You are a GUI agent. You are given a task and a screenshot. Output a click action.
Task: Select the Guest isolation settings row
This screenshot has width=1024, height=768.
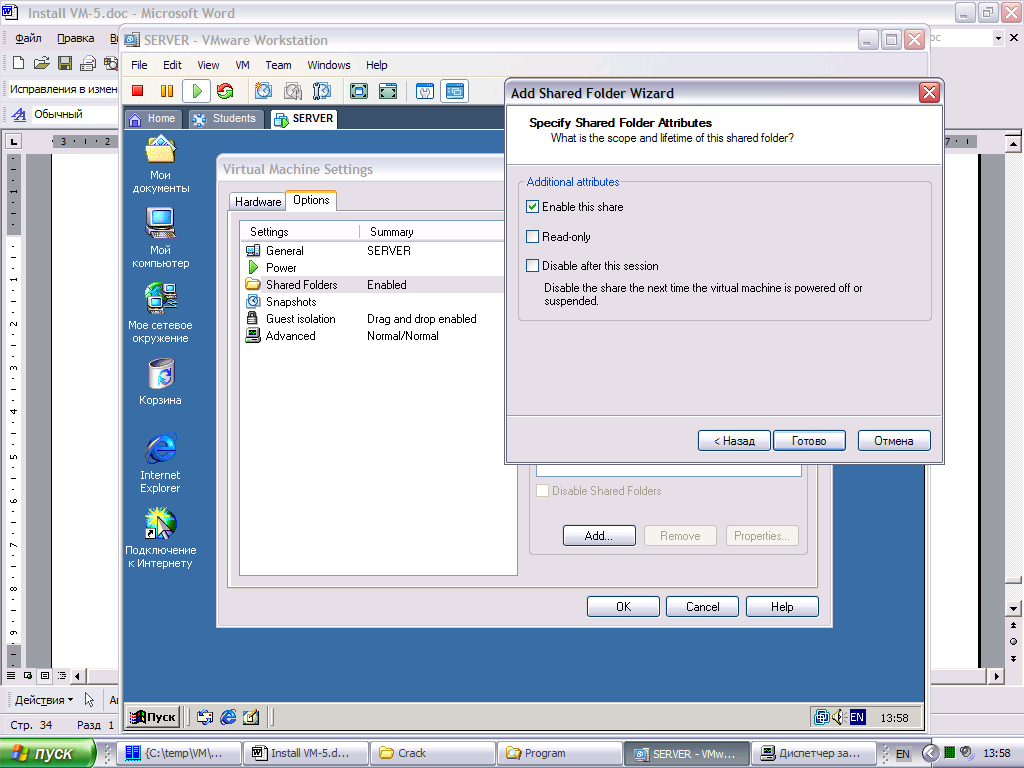pyautogui.click(x=372, y=319)
